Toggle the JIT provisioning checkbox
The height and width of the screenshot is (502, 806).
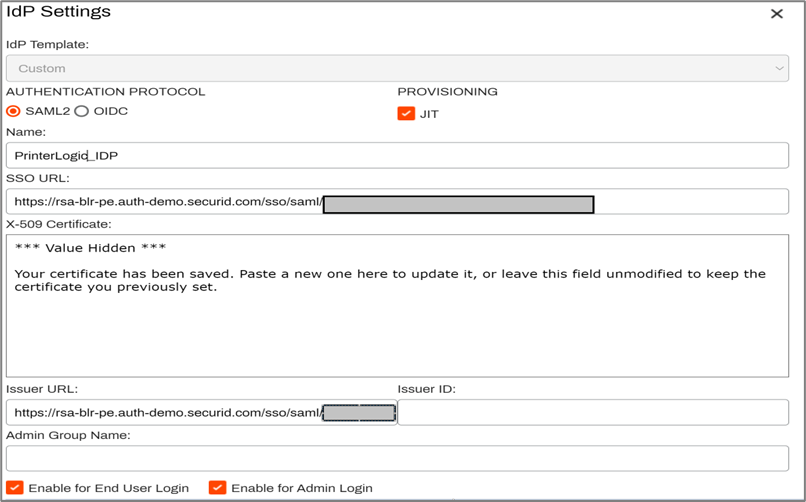coord(406,113)
